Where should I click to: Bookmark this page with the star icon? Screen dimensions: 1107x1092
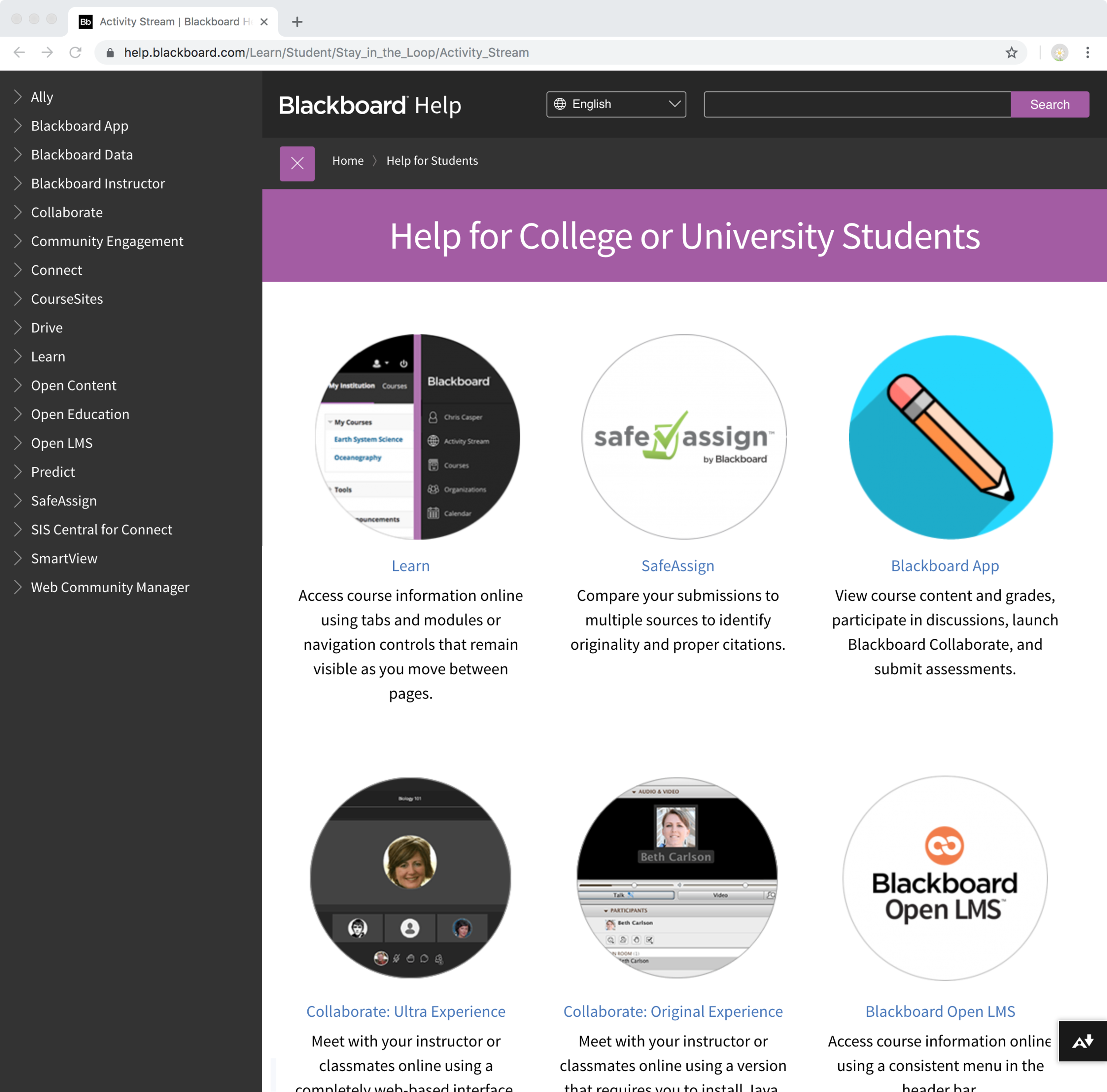click(x=1011, y=53)
